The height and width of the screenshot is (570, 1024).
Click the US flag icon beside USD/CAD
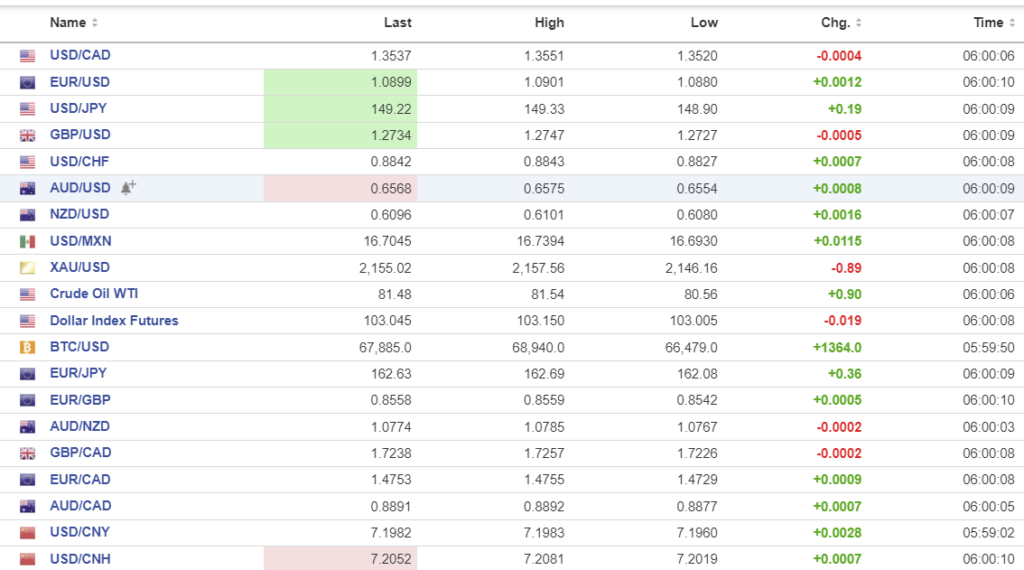pyautogui.click(x=27, y=56)
